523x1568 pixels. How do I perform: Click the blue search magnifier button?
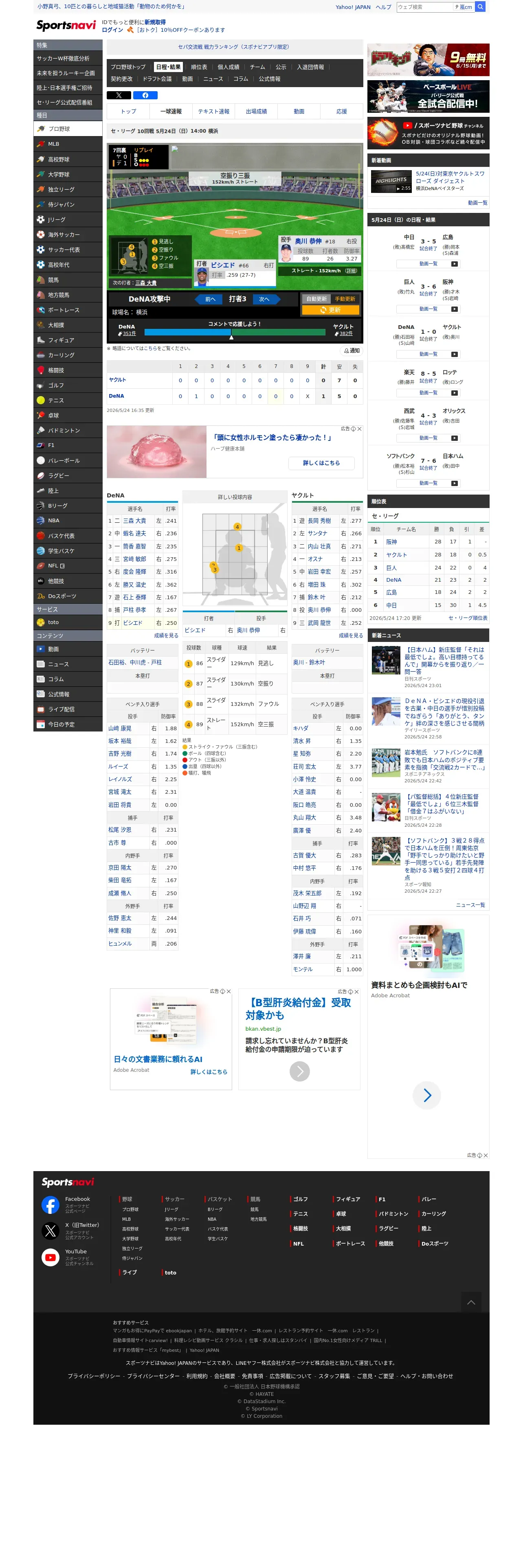pos(480,7)
